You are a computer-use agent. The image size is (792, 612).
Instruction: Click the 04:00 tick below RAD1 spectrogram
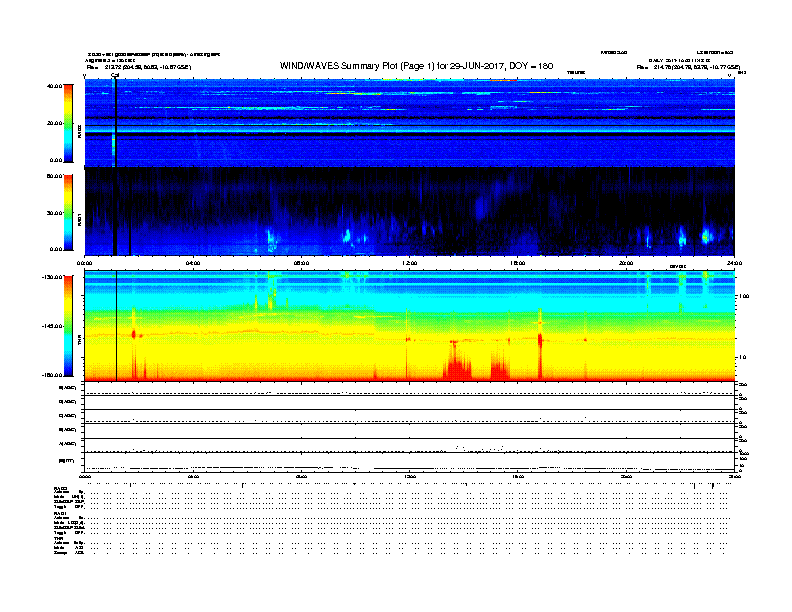tap(193, 263)
